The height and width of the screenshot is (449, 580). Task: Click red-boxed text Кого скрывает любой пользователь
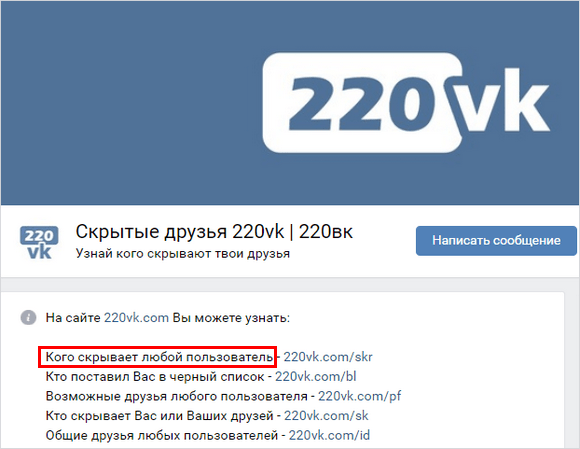pyautogui.click(x=159, y=357)
